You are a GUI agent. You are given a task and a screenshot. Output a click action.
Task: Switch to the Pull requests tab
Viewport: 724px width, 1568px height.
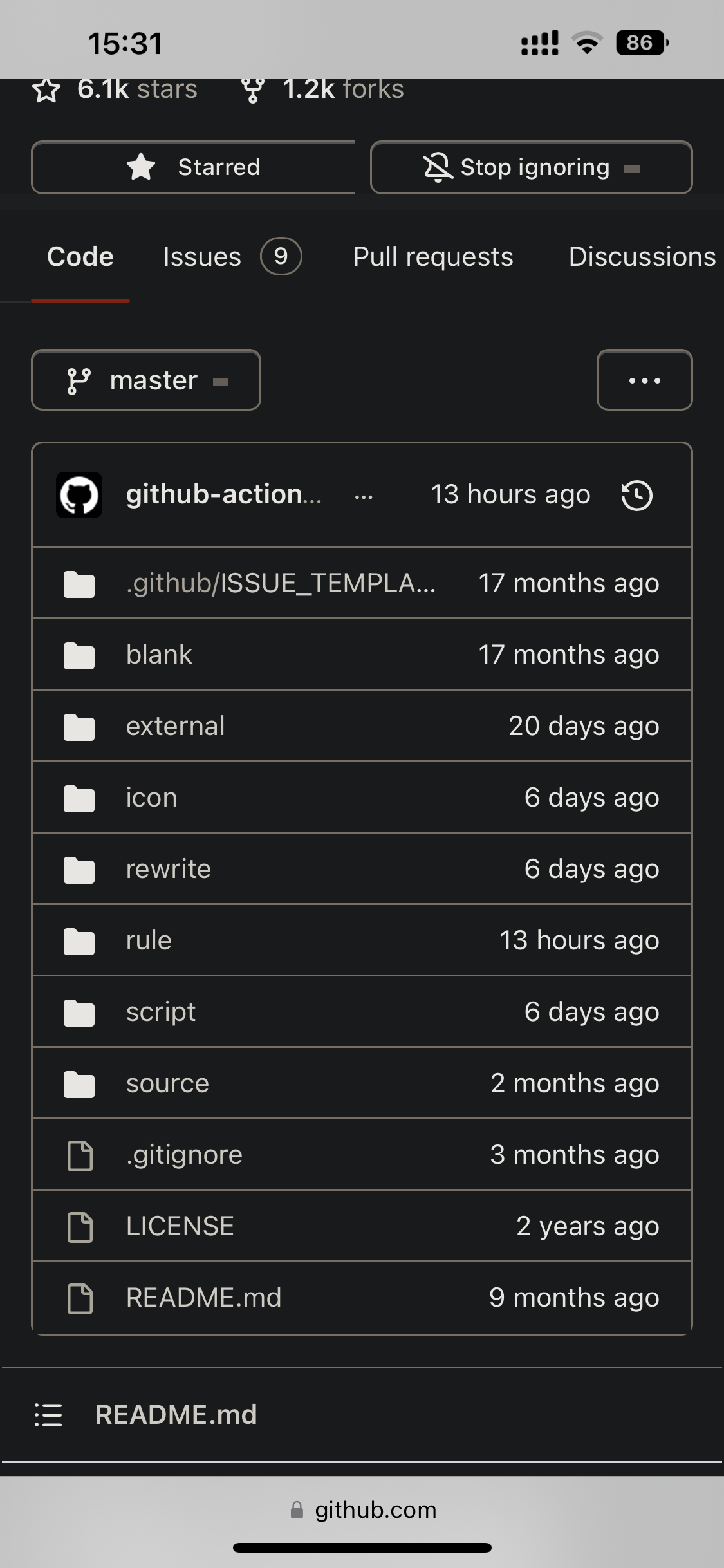point(433,257)
